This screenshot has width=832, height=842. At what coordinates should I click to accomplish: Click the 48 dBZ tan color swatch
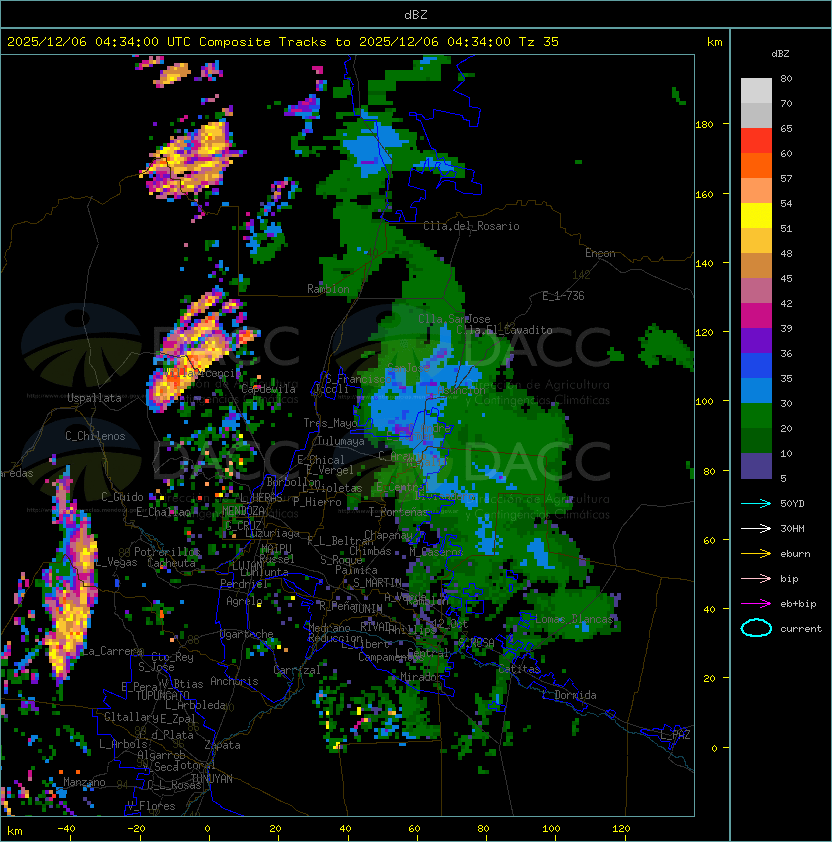pyautogui.click(x=756, y=265)
